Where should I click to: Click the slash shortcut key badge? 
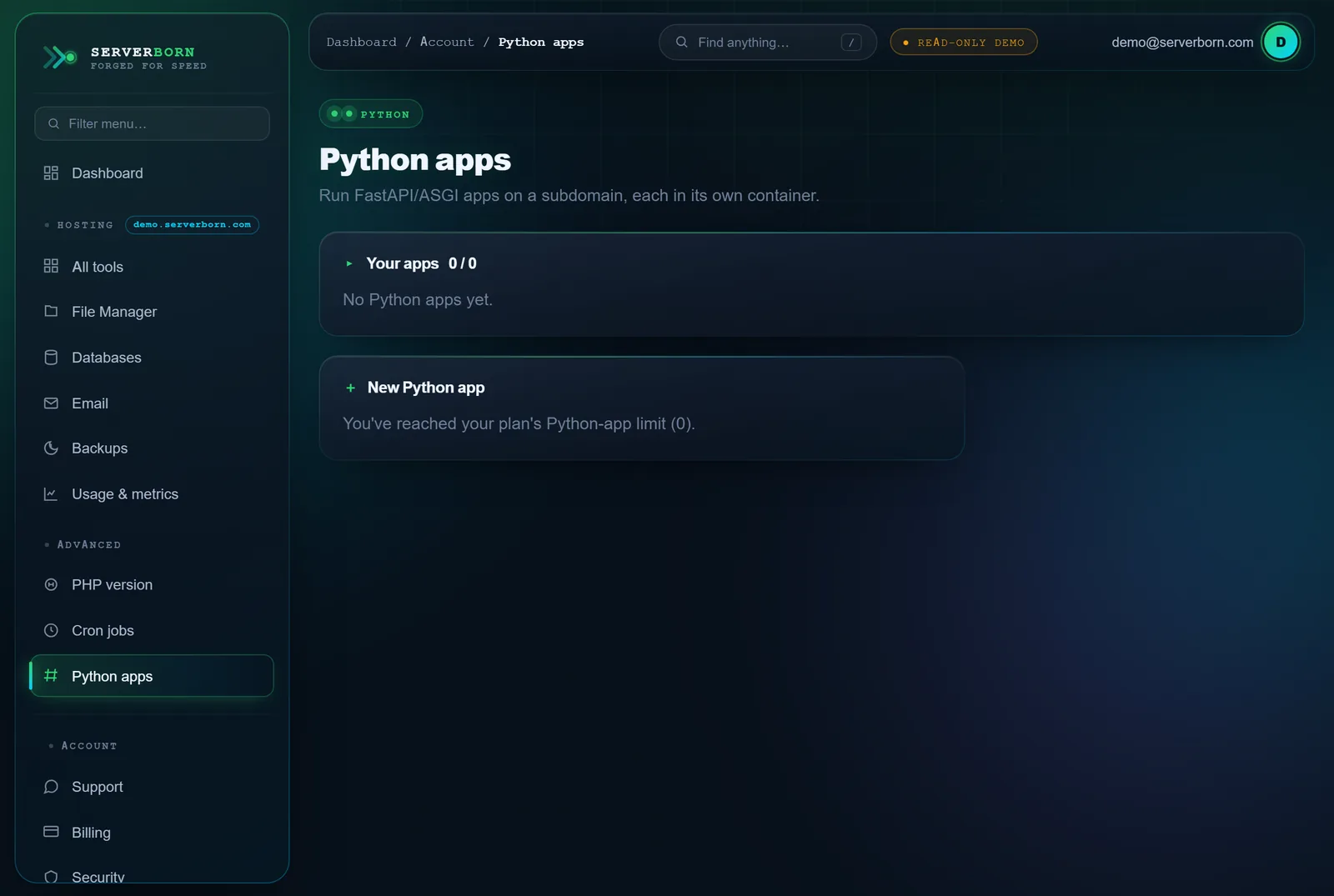(851, 42)
